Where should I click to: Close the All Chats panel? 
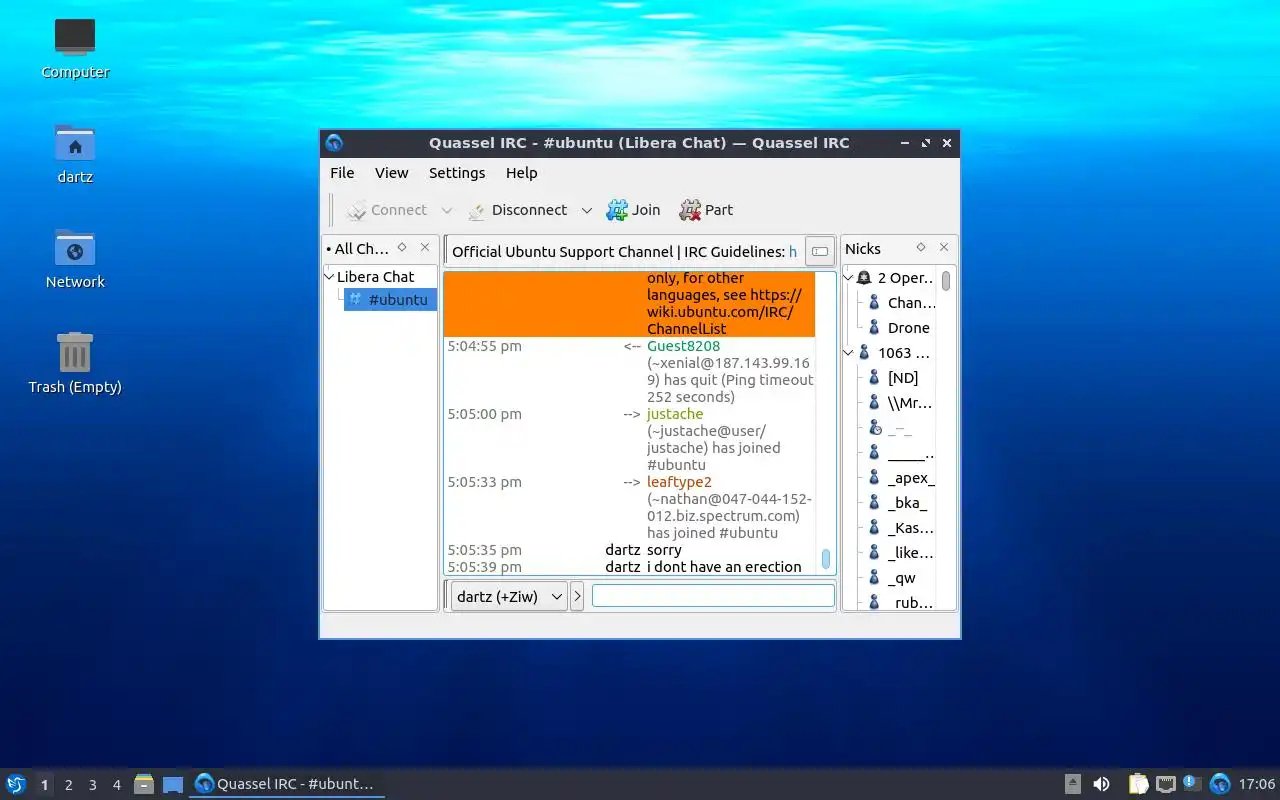[425, 248]
